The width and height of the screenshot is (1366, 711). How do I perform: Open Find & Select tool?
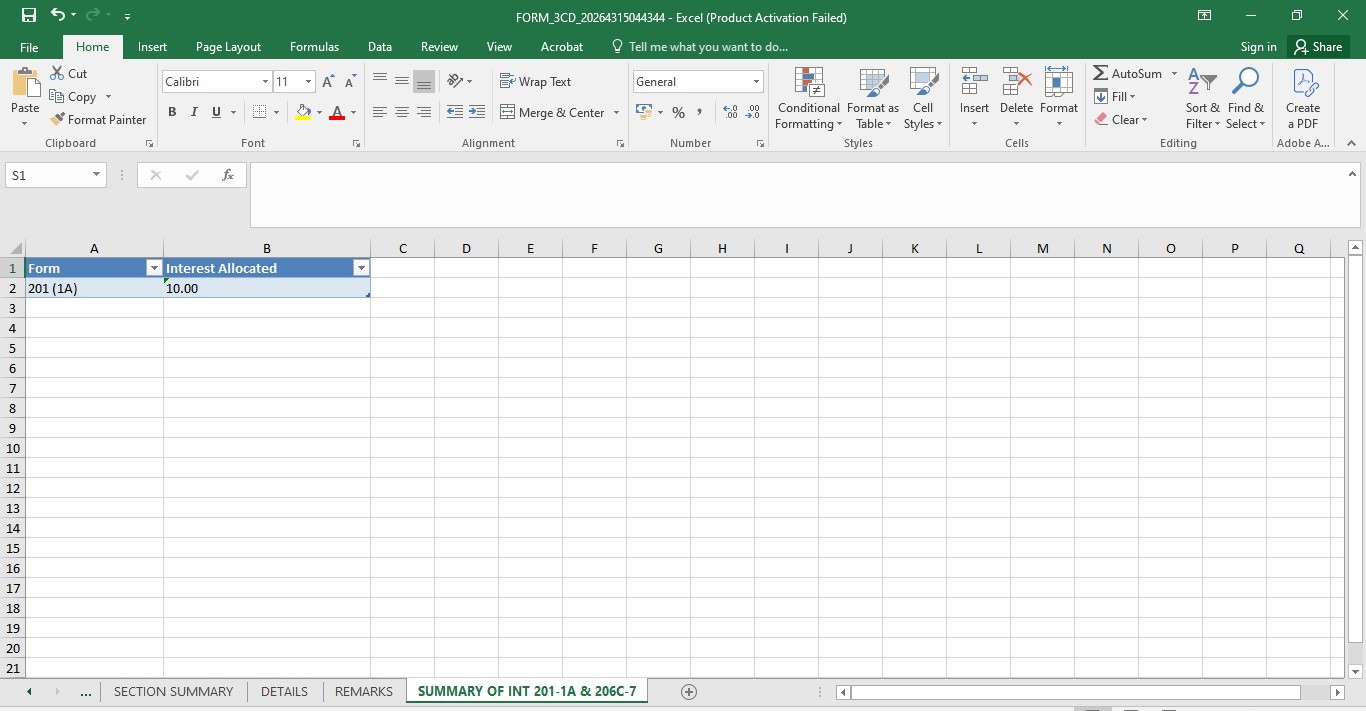(x=1246, y=98)
